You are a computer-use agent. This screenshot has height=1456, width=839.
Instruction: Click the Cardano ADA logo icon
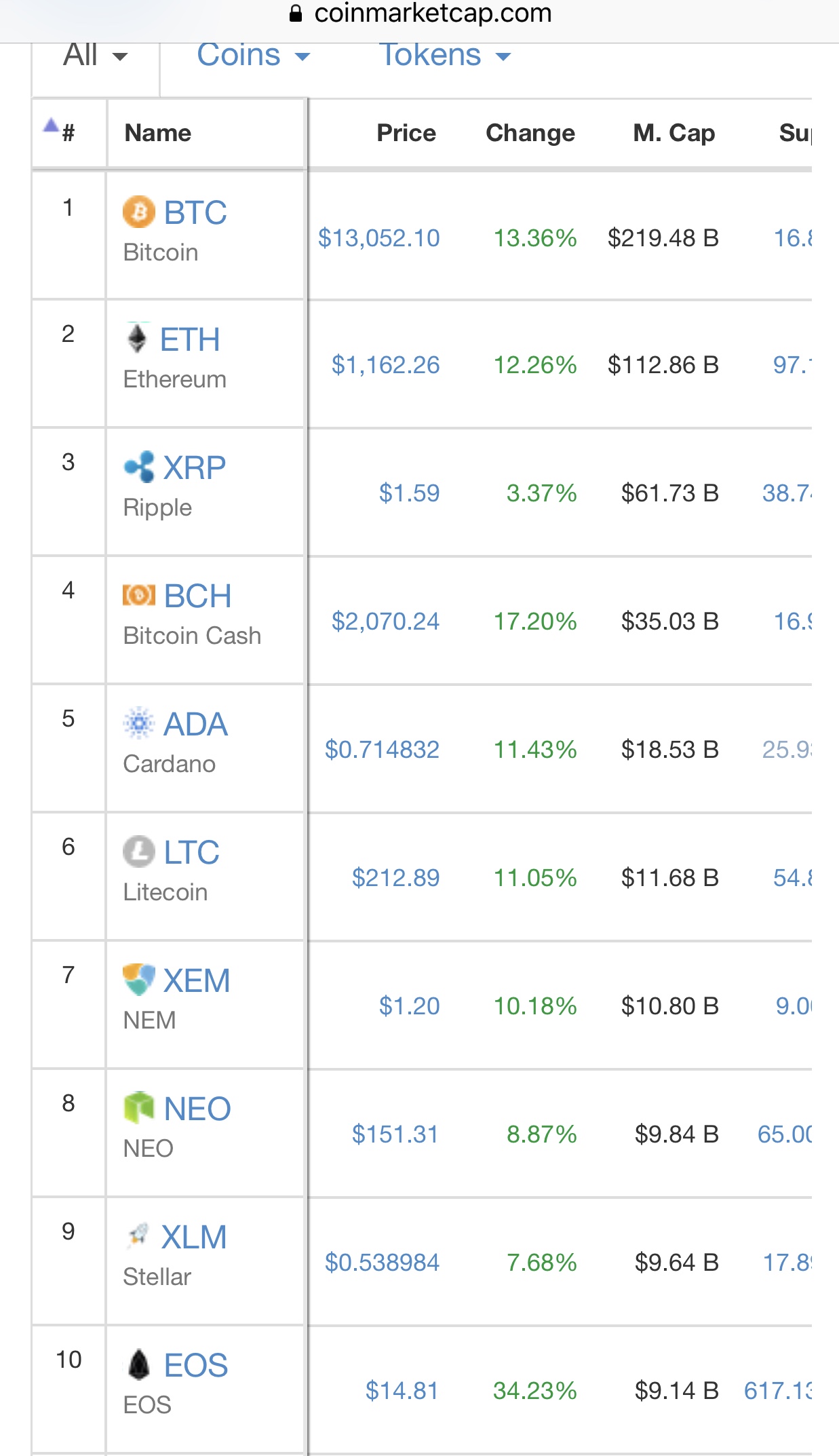click(139, 724)
